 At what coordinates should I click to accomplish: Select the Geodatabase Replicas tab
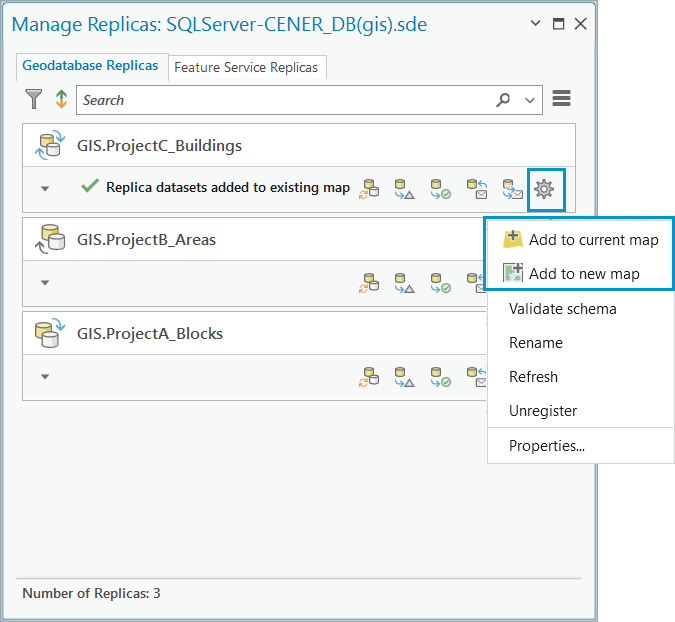coord(91,66)
